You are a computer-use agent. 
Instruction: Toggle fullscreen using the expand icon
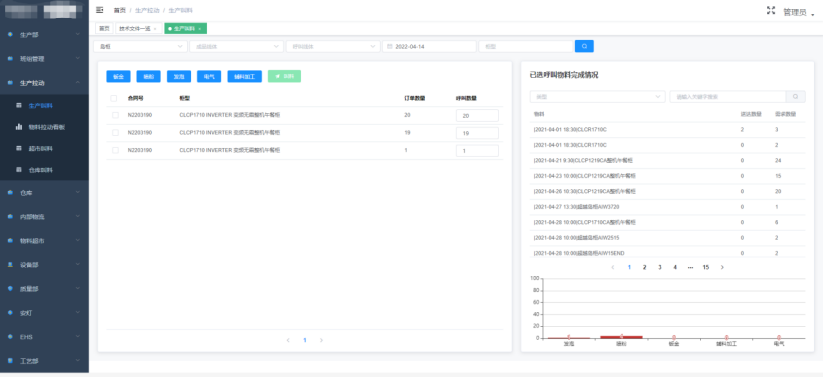click(x=771, y=11)
